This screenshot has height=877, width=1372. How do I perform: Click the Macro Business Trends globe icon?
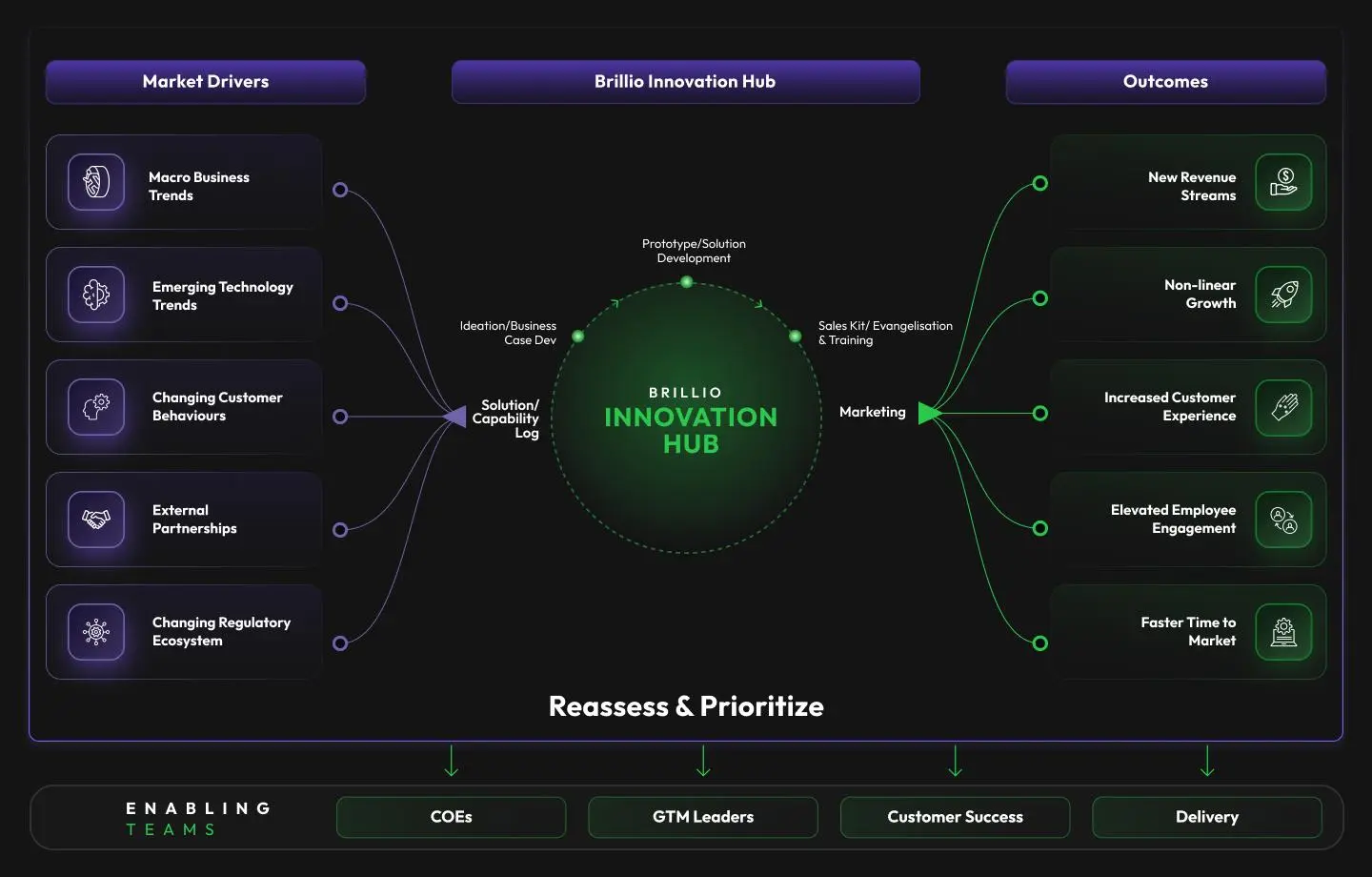pos(96,182)
